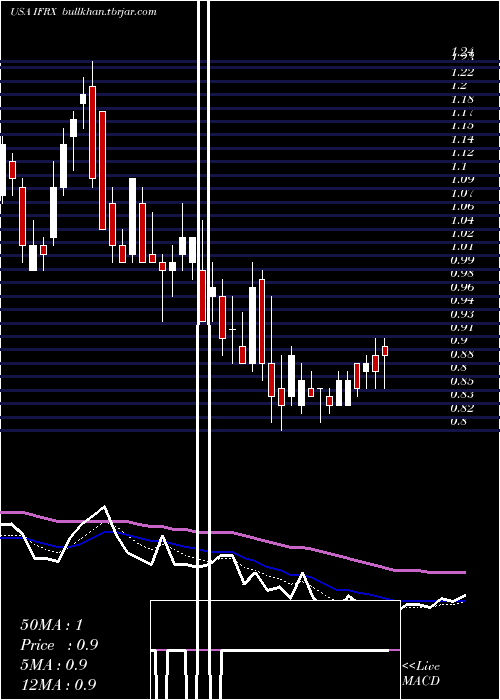Click the 0.88 price axis label
This screenshot has width=500, height=700.
462,354
